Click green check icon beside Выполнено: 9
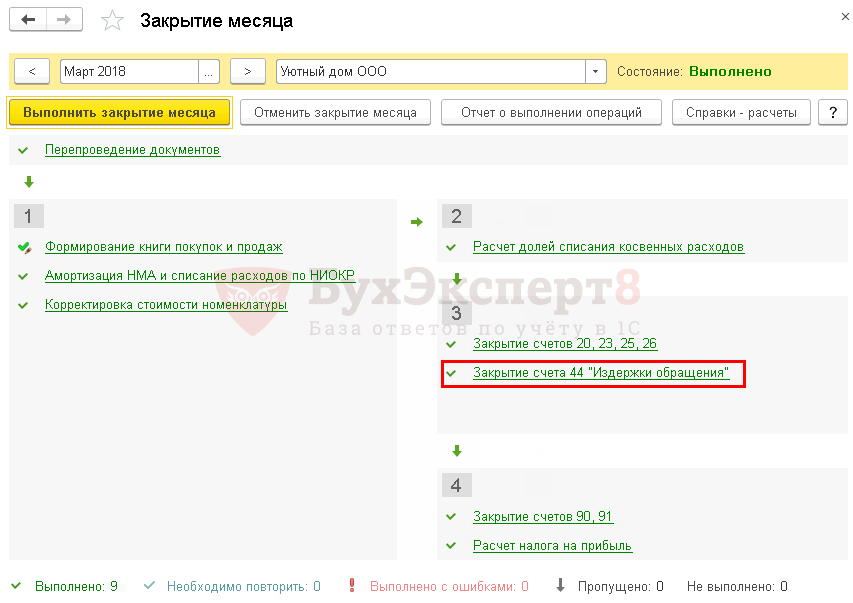This screenshot has width=853, height=603. point(16,586)
